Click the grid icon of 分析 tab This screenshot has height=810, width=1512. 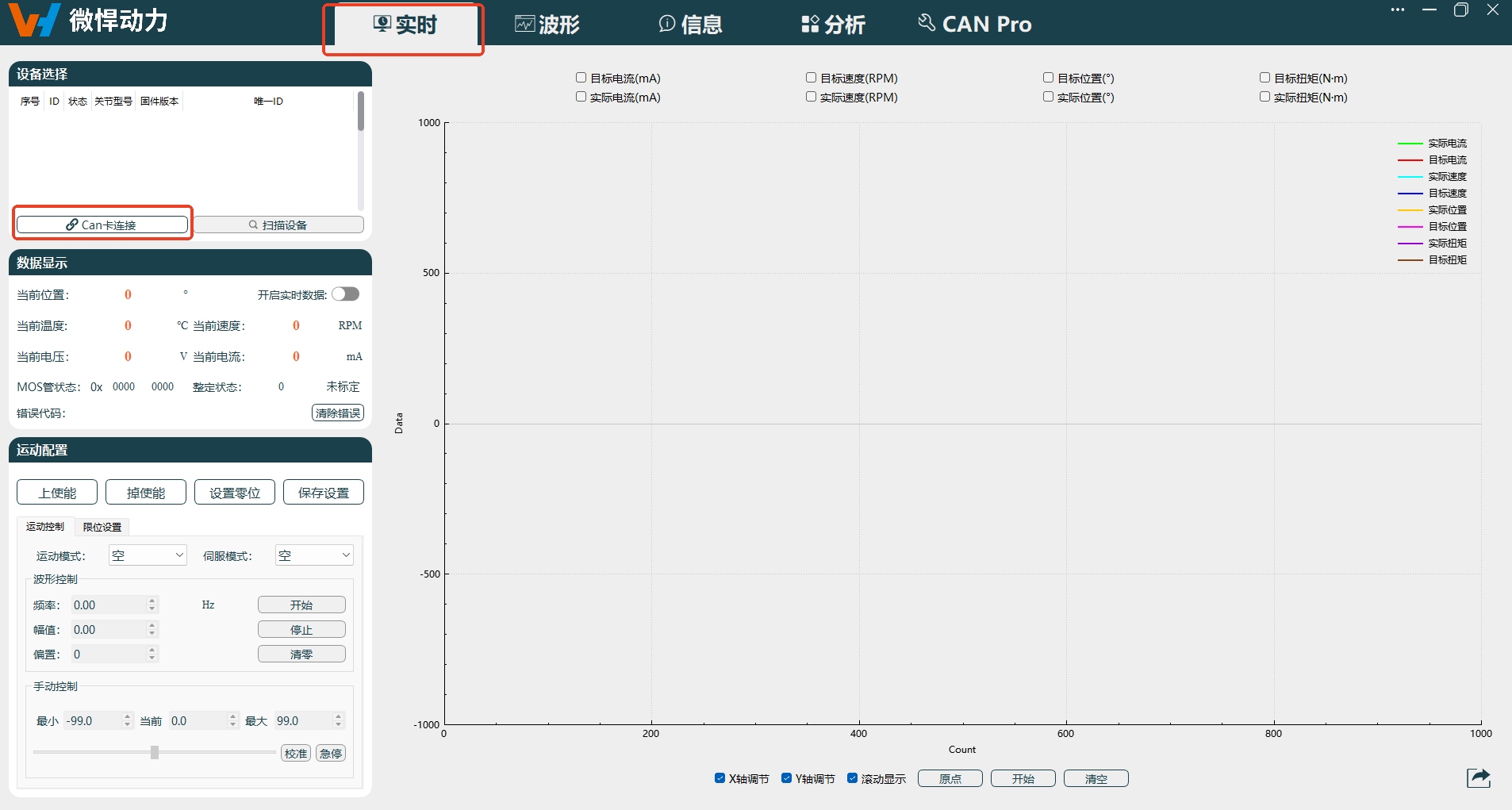(809, 25)
